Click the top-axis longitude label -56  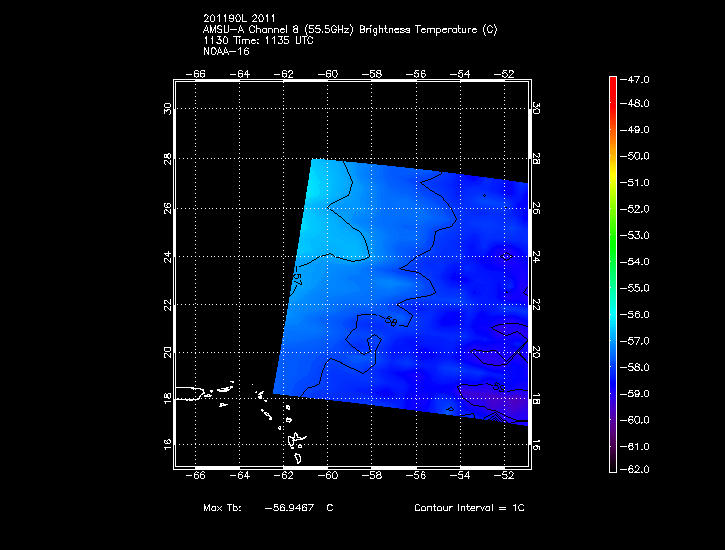click(416, 74)
